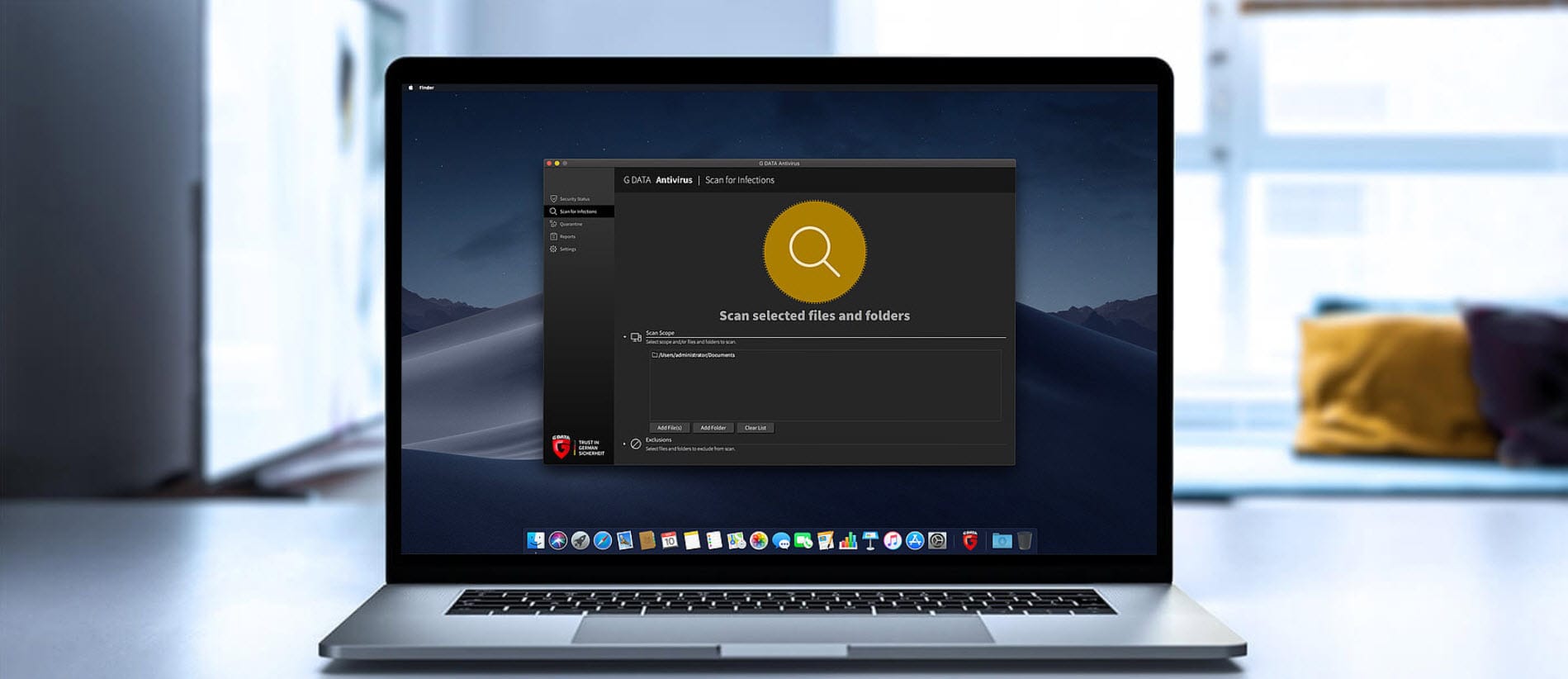Minimize G DATA window with yellow button
This screenshot has height=679, width=1568.
click(557, 164)
